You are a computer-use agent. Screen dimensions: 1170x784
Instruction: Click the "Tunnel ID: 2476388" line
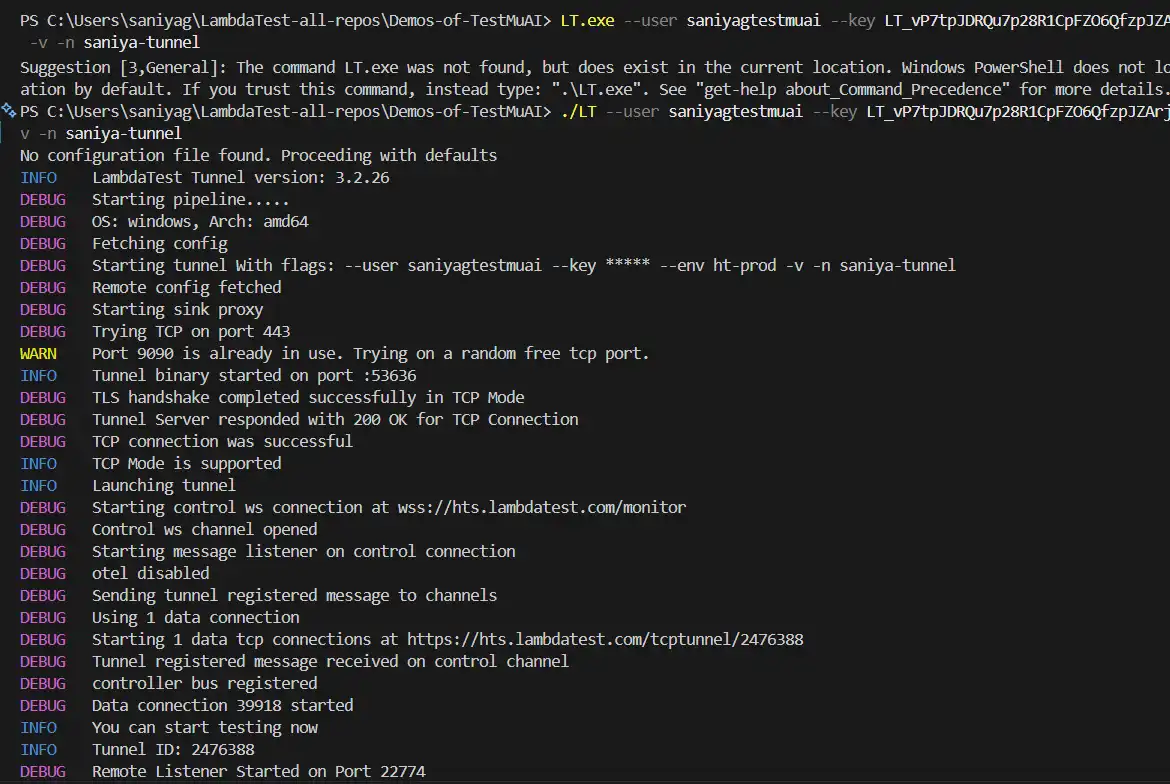click(x=173, y=749)
